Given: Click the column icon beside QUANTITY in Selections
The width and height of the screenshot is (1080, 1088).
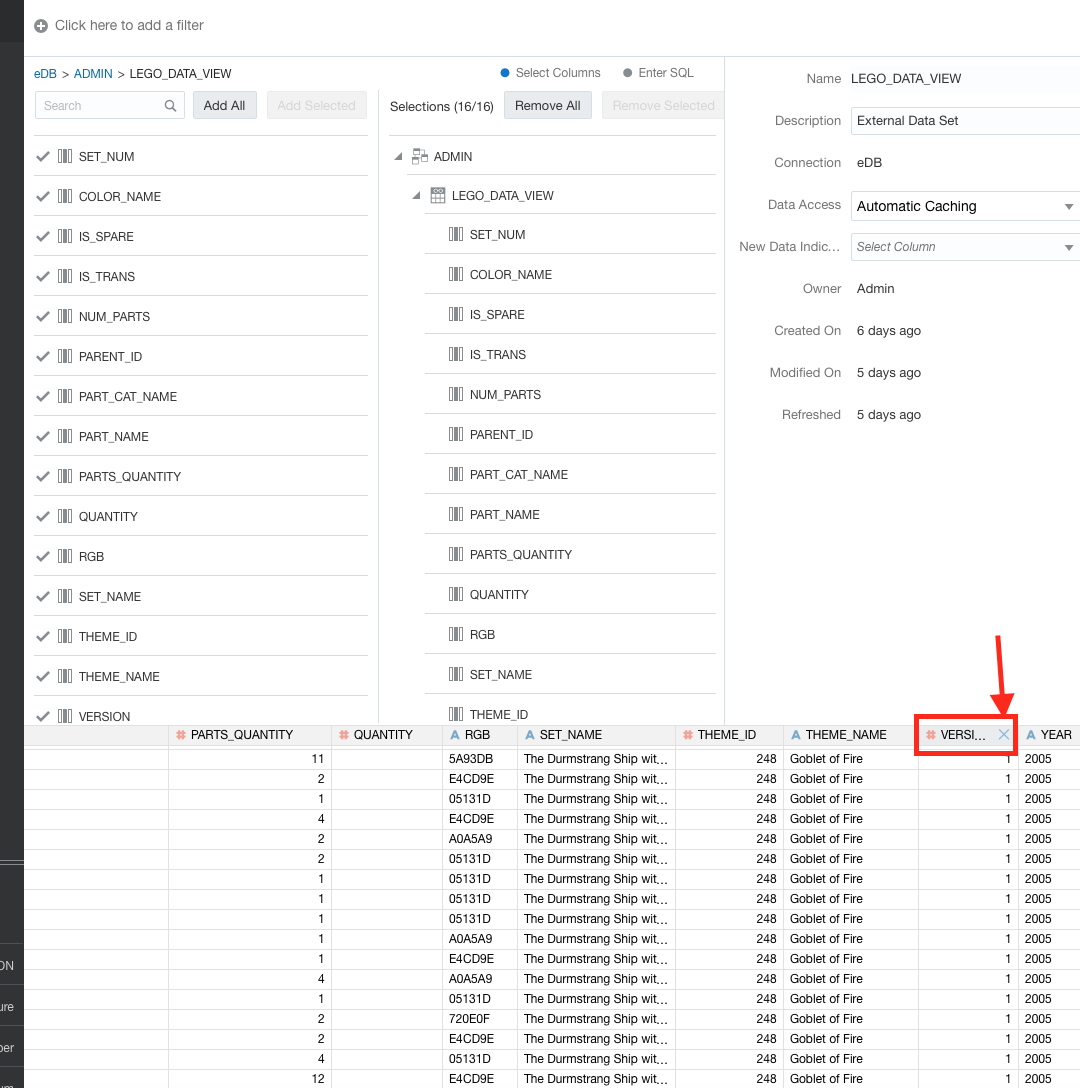Looking at the screenshot, I should [x=455, y=595].
